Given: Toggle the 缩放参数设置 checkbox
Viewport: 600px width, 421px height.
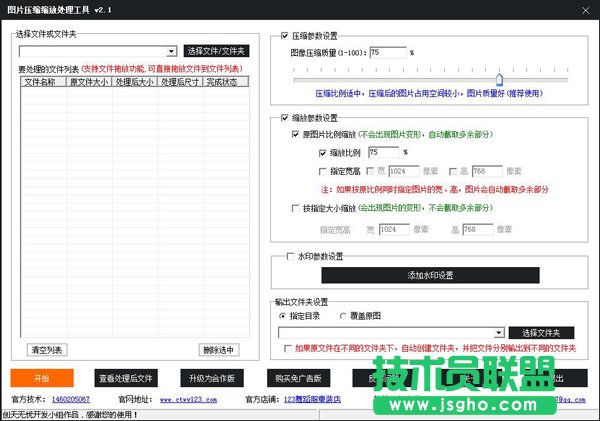Looking at the screenshot, I should (x=284, y=117).
